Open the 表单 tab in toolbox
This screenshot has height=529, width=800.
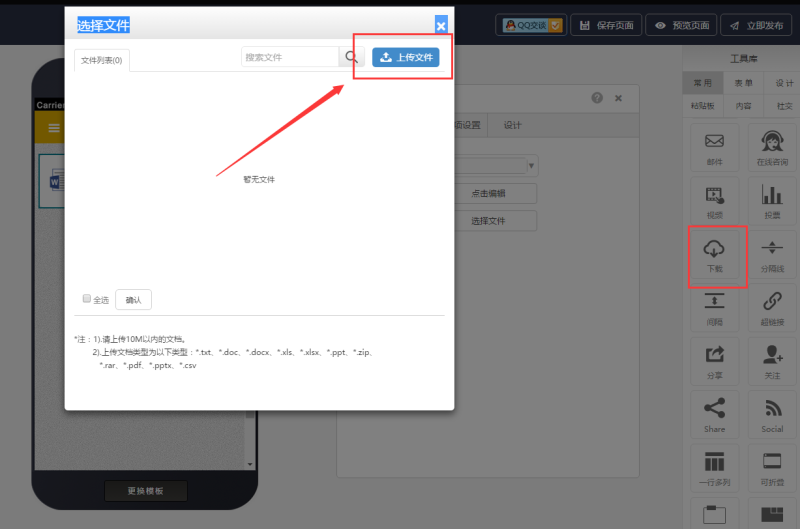(743, 83)
